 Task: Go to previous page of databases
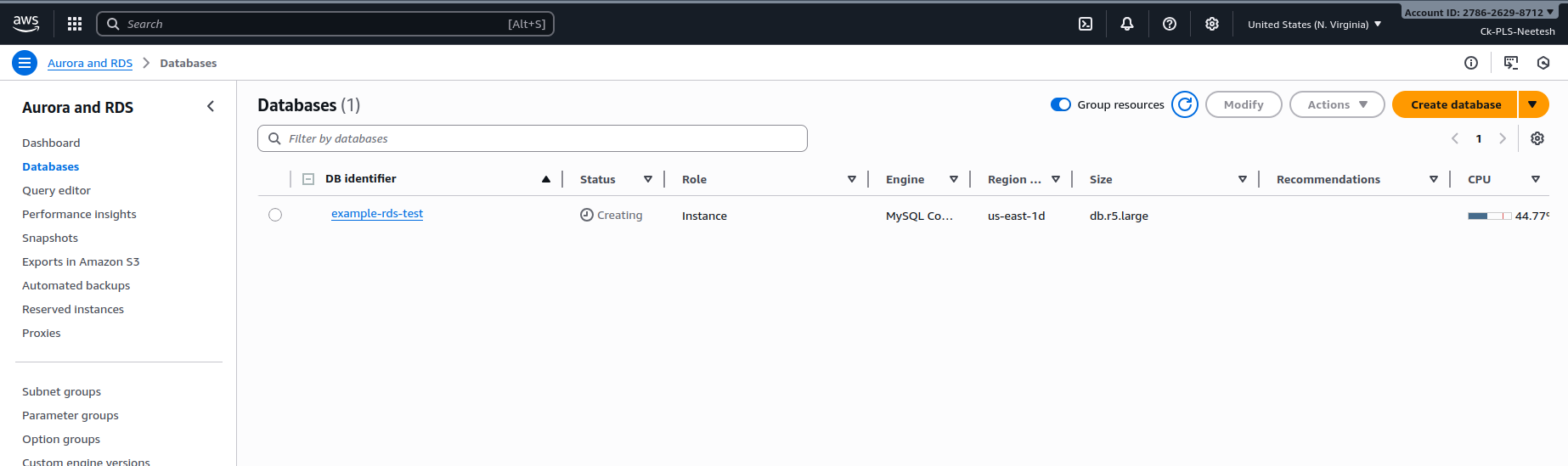pos(1455,138)
